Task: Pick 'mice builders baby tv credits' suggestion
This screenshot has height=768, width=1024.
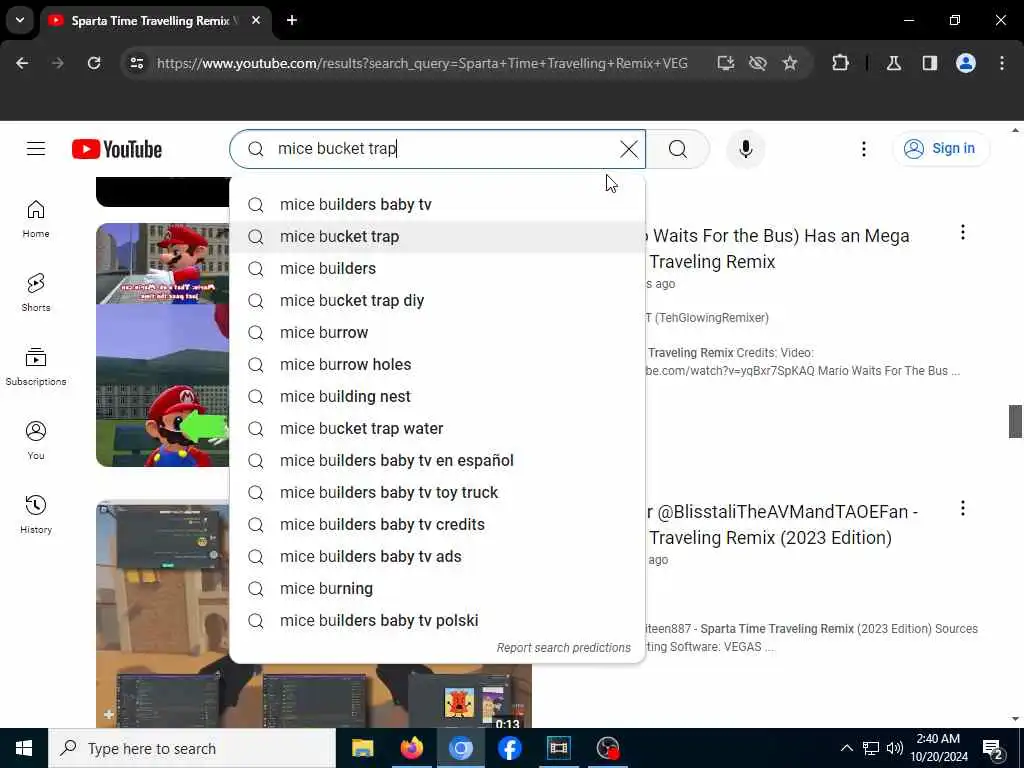Action: 438,524
